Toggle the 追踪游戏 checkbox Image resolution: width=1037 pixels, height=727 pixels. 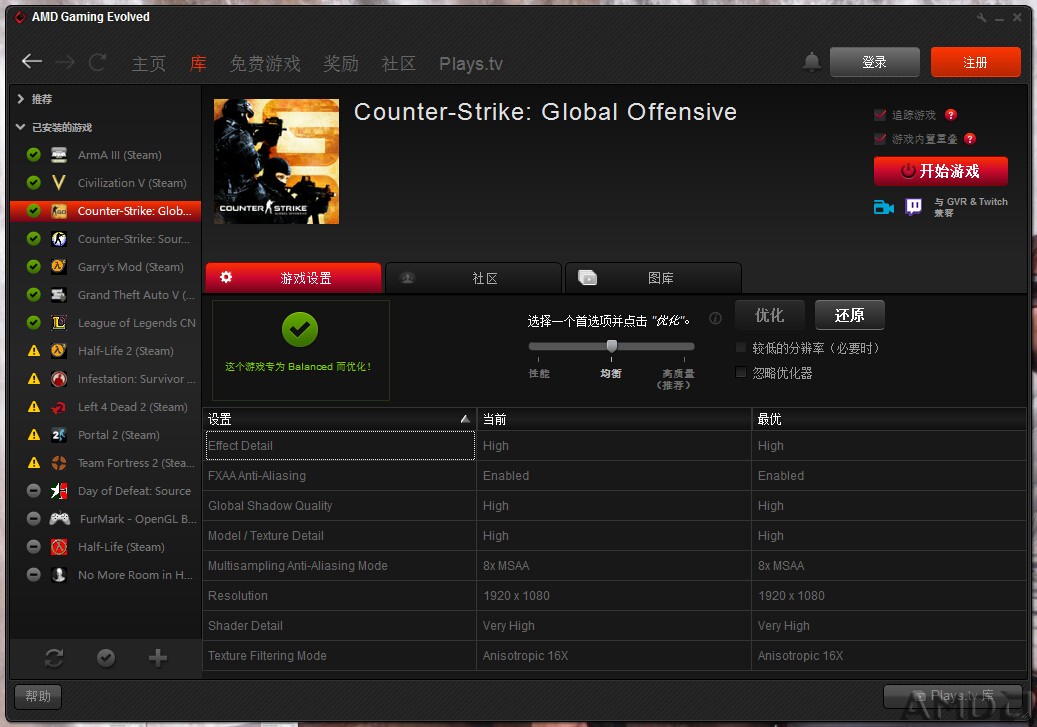[880, 115]
